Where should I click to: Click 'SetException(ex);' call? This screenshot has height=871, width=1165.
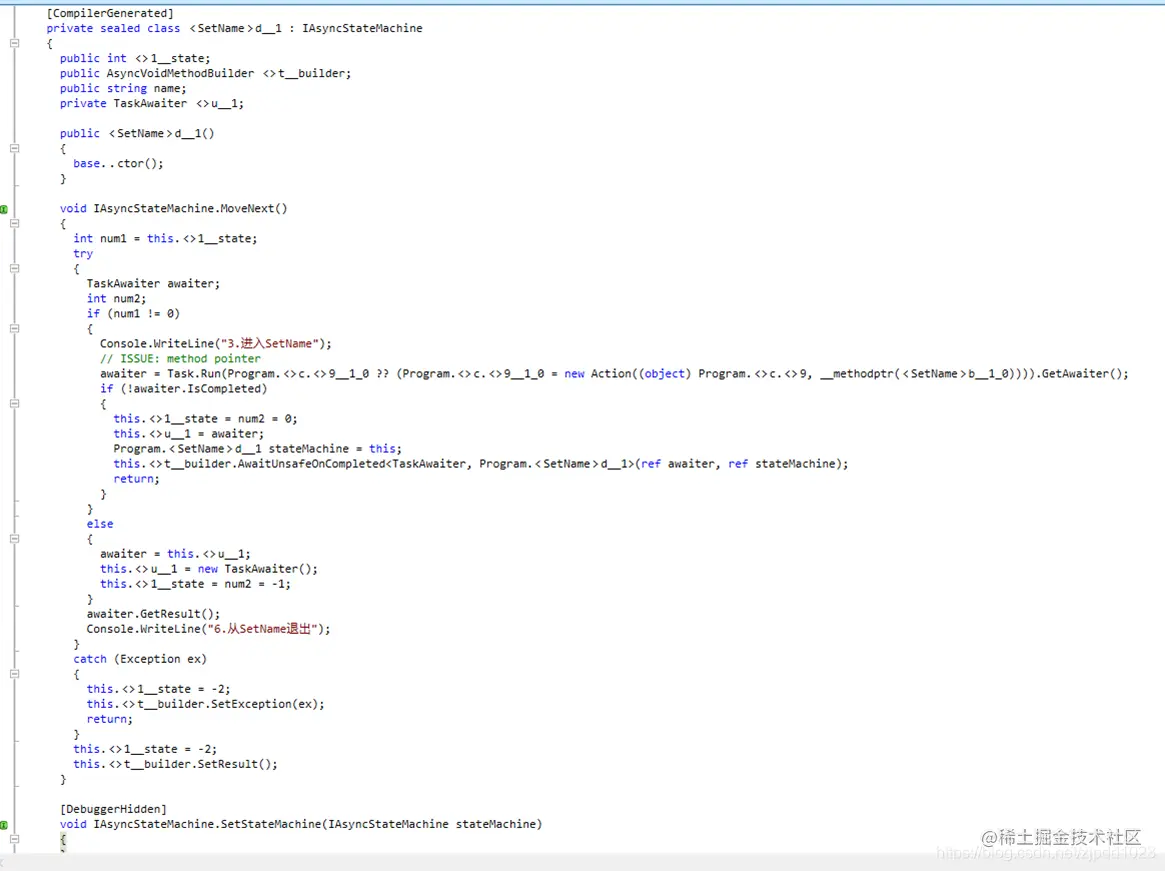pos(267,705)
